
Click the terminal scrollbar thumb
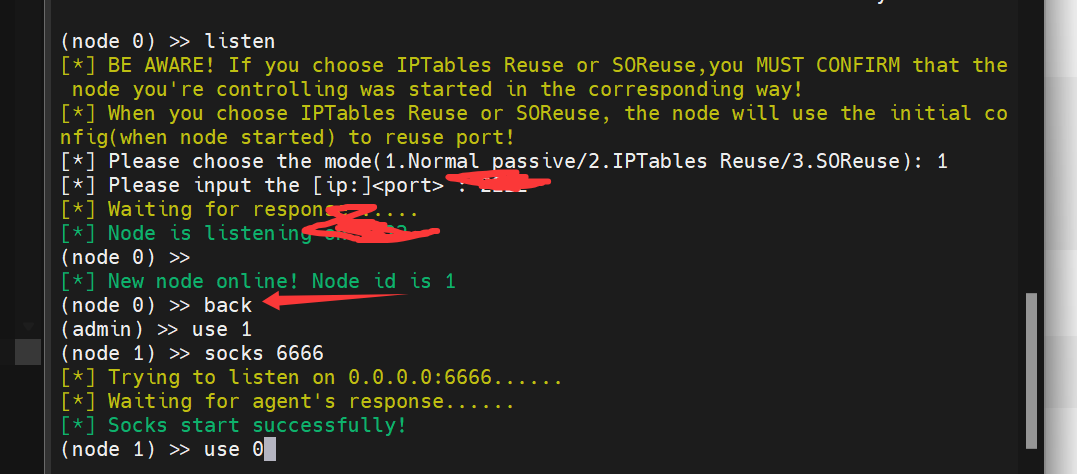tap(1031, 371)
